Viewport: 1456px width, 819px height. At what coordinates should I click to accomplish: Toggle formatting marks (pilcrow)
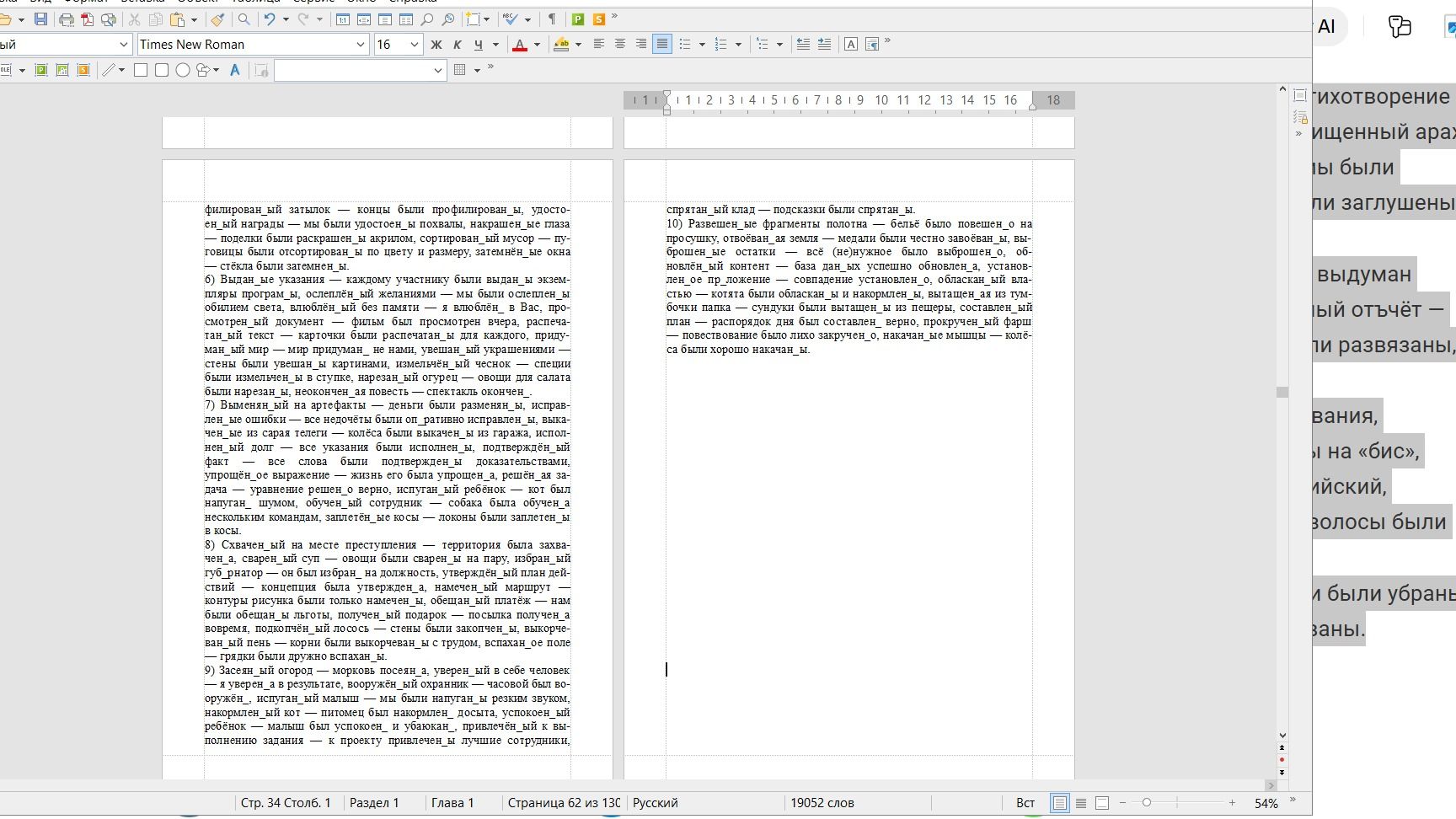552,19
